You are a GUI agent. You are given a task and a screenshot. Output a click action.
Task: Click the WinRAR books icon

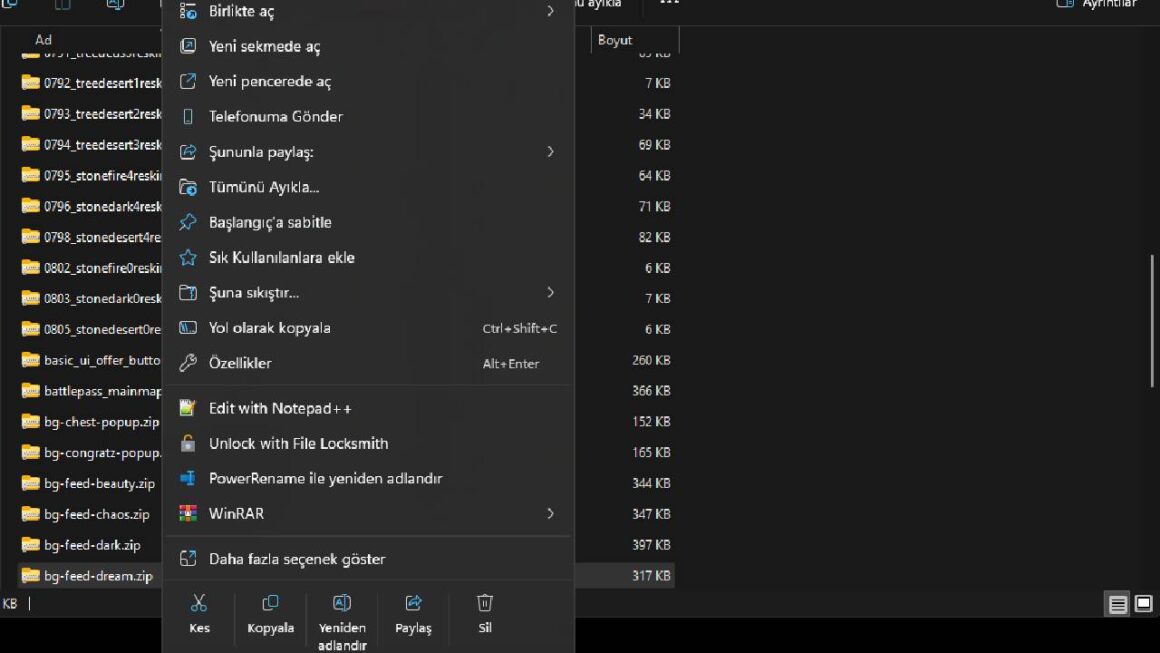(x=188, y=513)
